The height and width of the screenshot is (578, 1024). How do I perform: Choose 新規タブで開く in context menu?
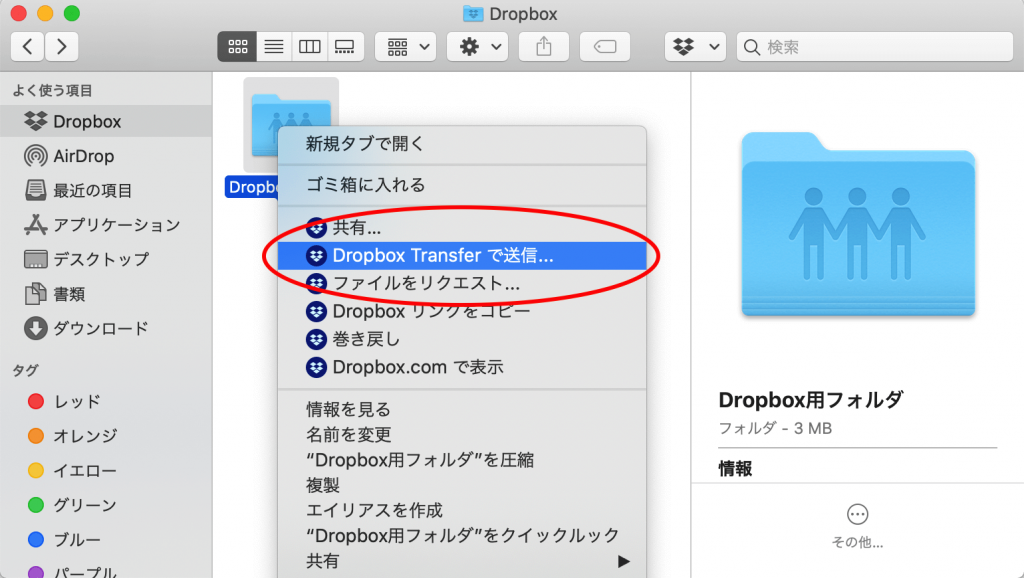pos(462,144)
